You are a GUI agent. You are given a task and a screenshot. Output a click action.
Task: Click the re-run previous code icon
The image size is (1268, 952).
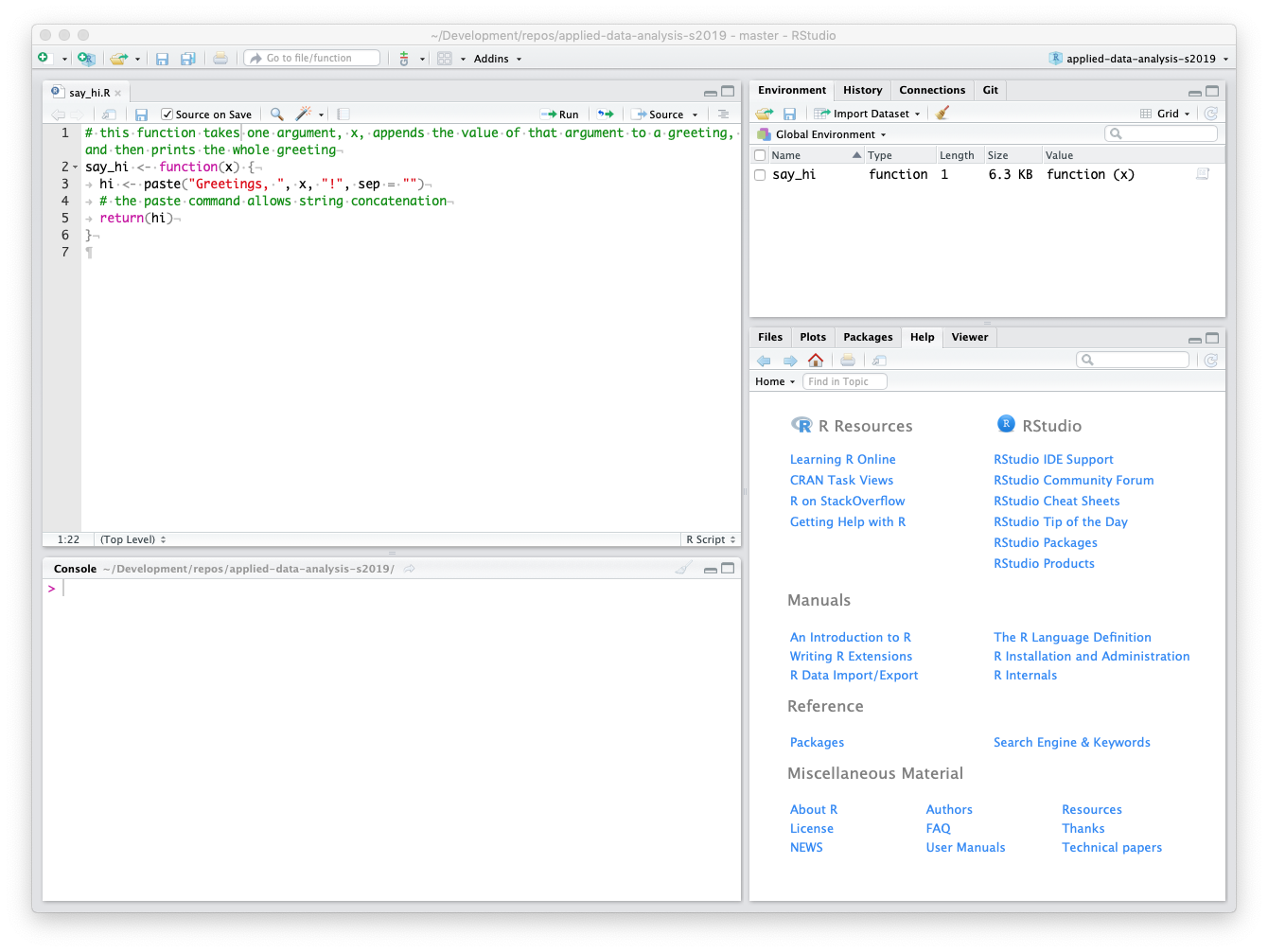(x=606, y=115)
